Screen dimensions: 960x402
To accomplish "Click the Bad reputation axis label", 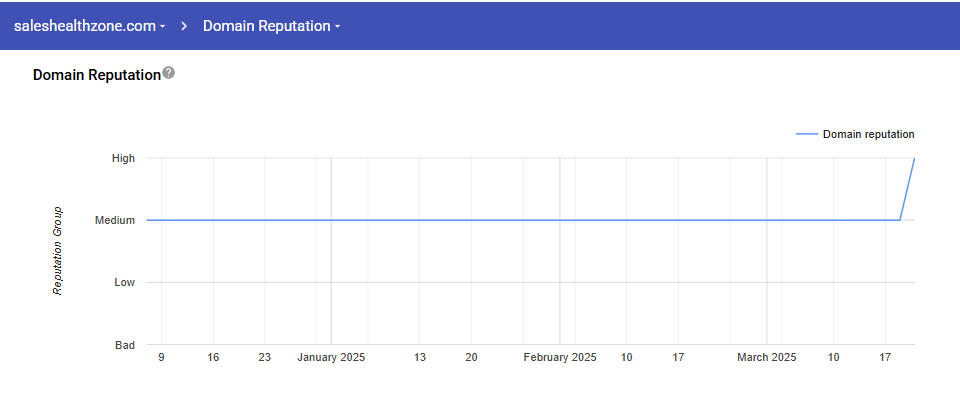I will coord(125,345).
